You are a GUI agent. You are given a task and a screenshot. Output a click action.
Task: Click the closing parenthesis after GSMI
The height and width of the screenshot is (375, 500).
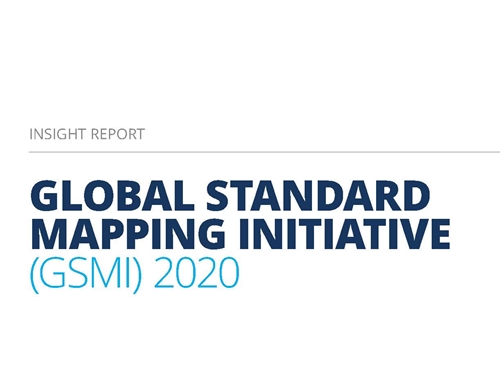pyautogui.click(x=138, y=275)
